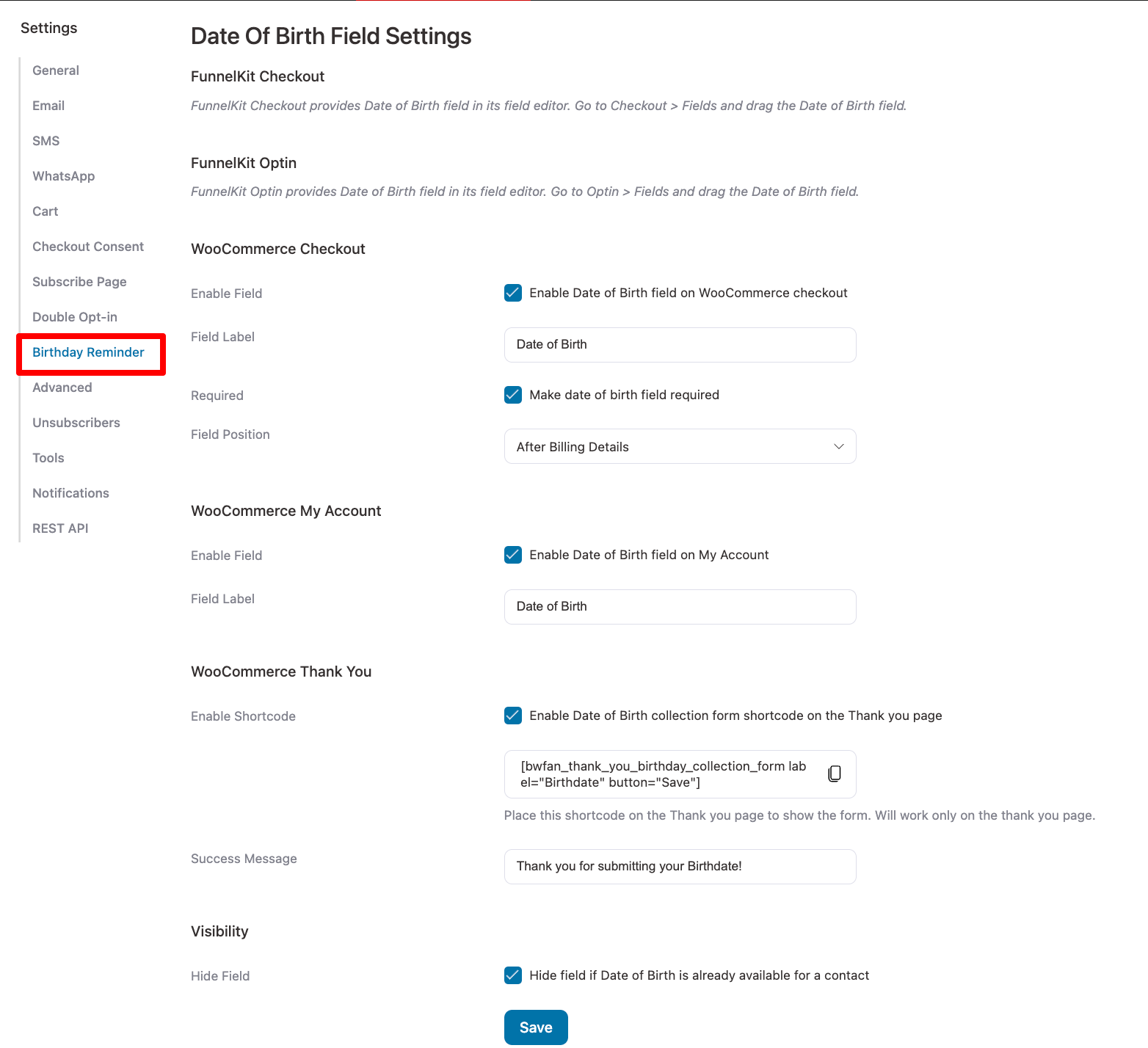Open Unsubscribers settings tab
Viewport: 1148px width, 1048px height.
click(x=76, y=423)
